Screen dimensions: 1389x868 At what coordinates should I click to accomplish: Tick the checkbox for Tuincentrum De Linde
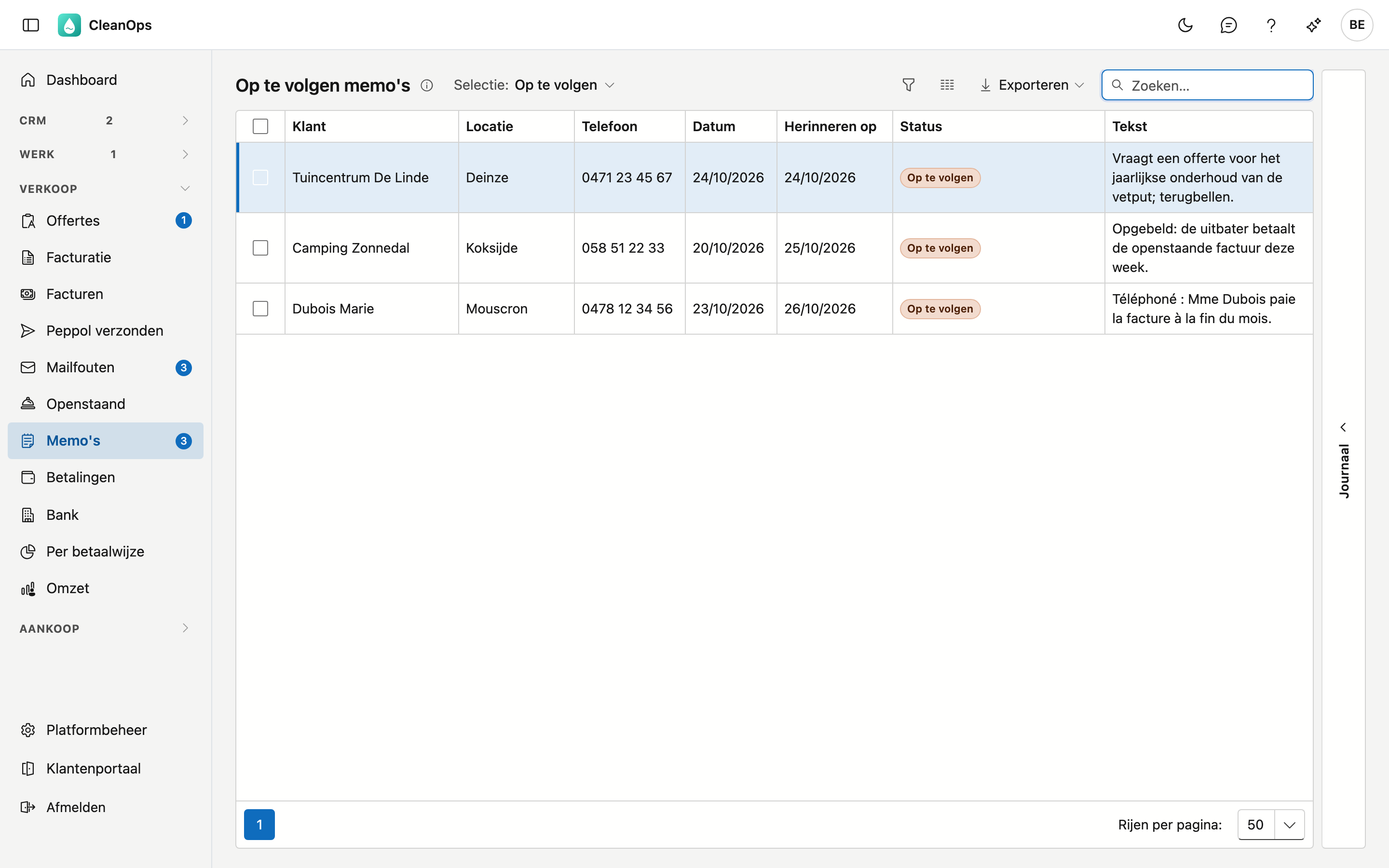click(260, 177)
